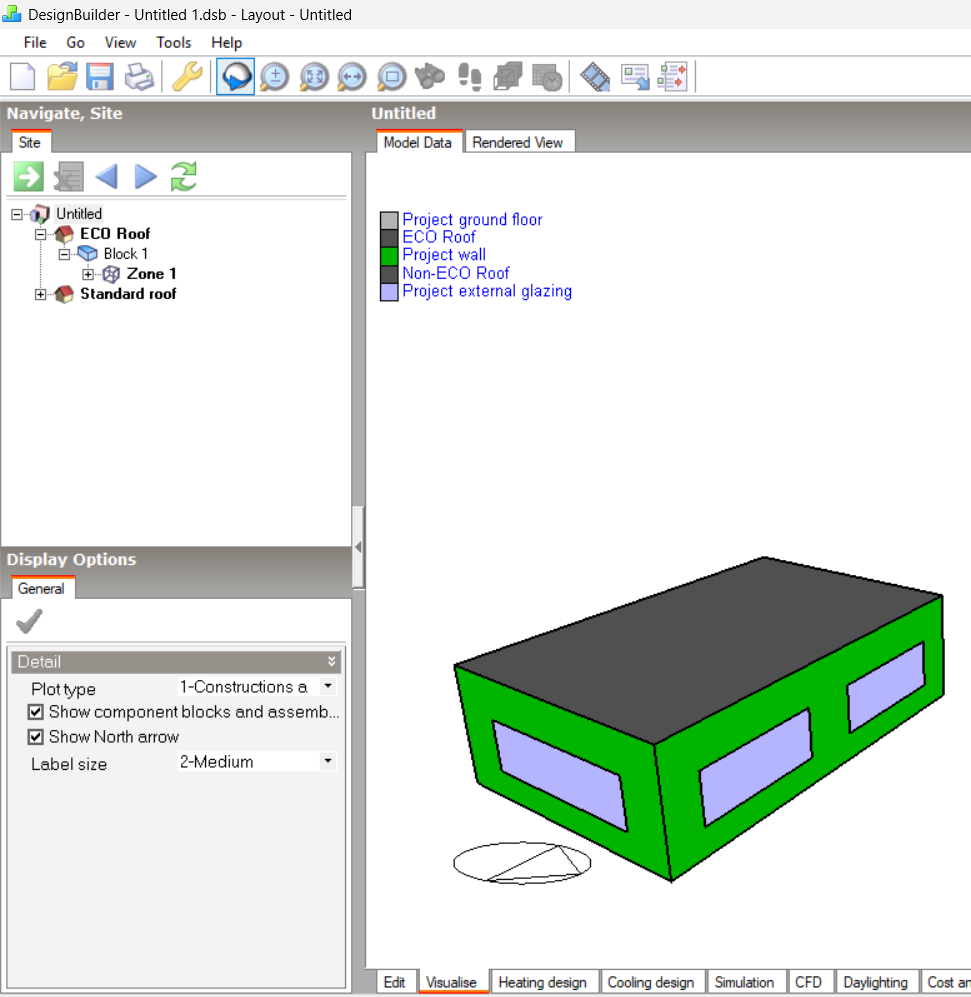Toggle Show component blocks checkbox
This screenshot has width=971, height=997.
coord(36,712)
